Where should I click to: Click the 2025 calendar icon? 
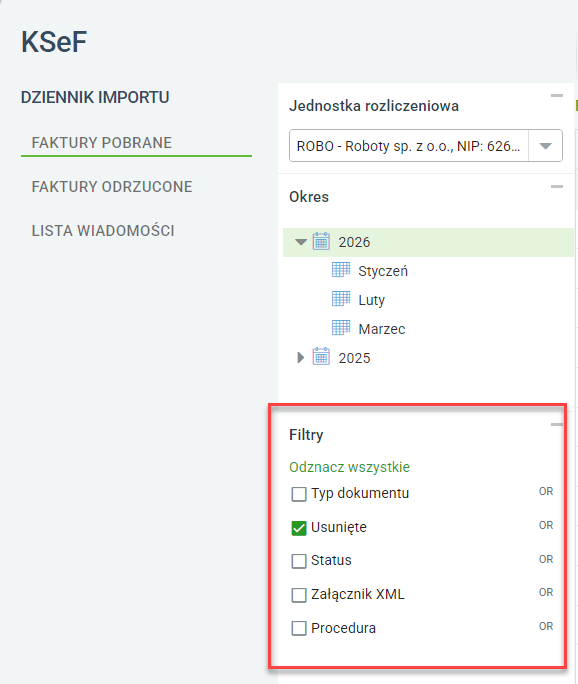tap(321, 356)
